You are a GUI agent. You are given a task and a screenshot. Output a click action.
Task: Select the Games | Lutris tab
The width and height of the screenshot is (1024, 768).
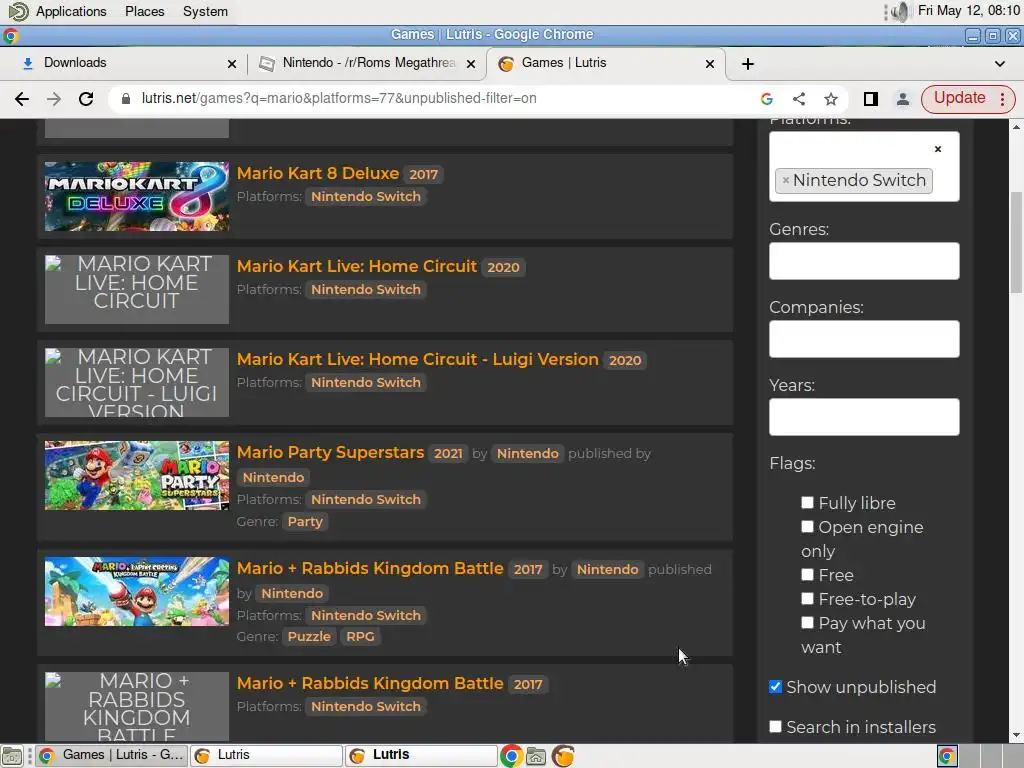pyautogui.click(x=605, y=63)
